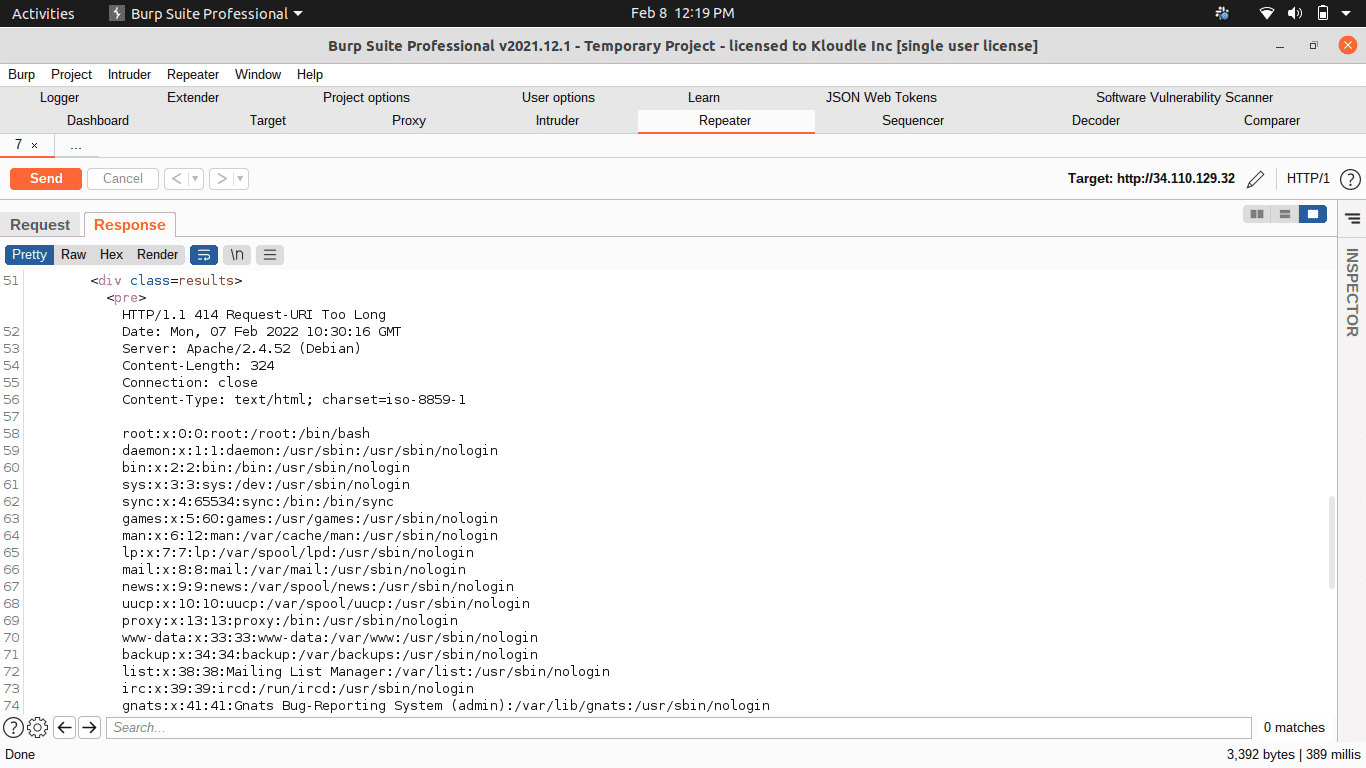Click the tray application indicator icon
Screen dimensions: 1366x768
(1221, 14)
